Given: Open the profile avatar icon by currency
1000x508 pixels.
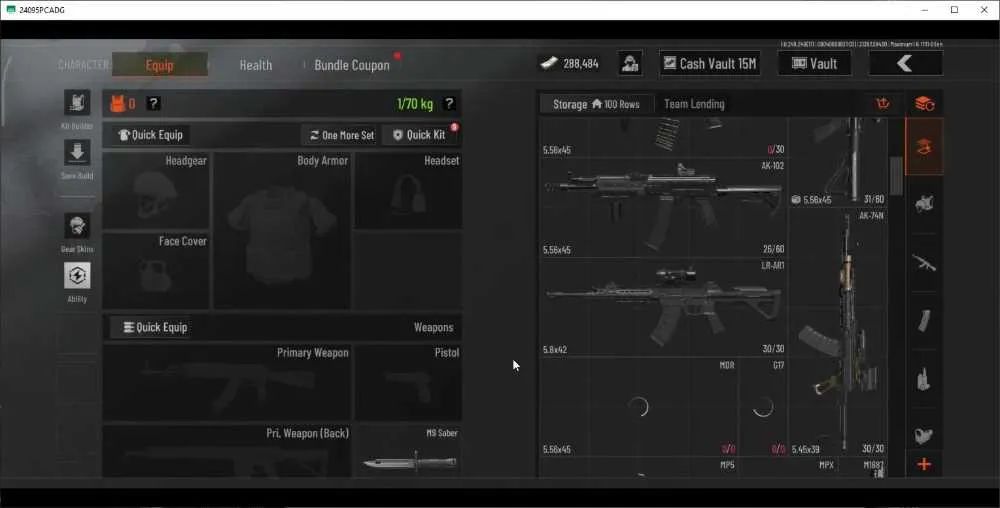Looking at the screenshot, I should tap(630, 63).
